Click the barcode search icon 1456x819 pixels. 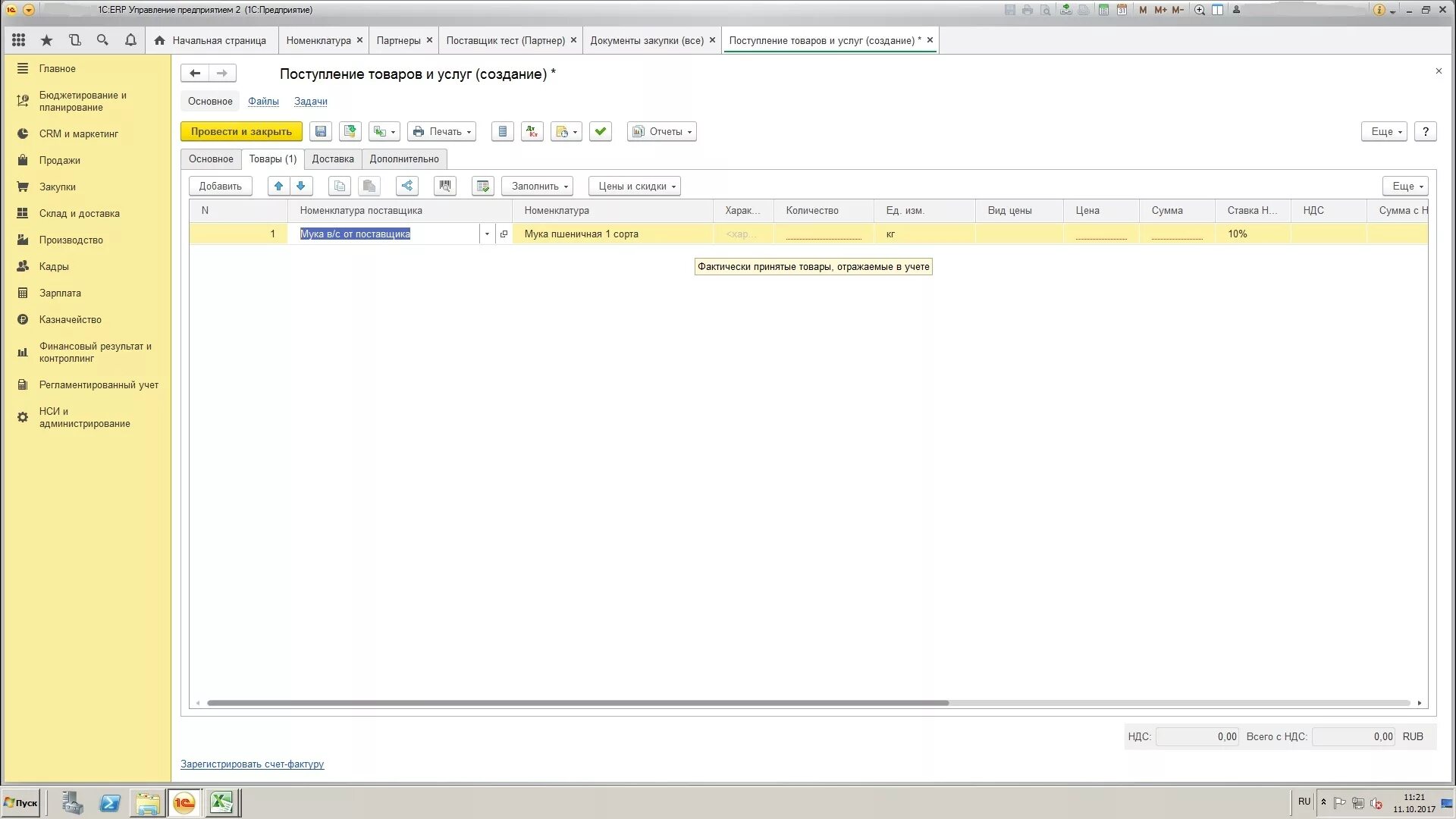pyautogui.click(x=445, y=186)
